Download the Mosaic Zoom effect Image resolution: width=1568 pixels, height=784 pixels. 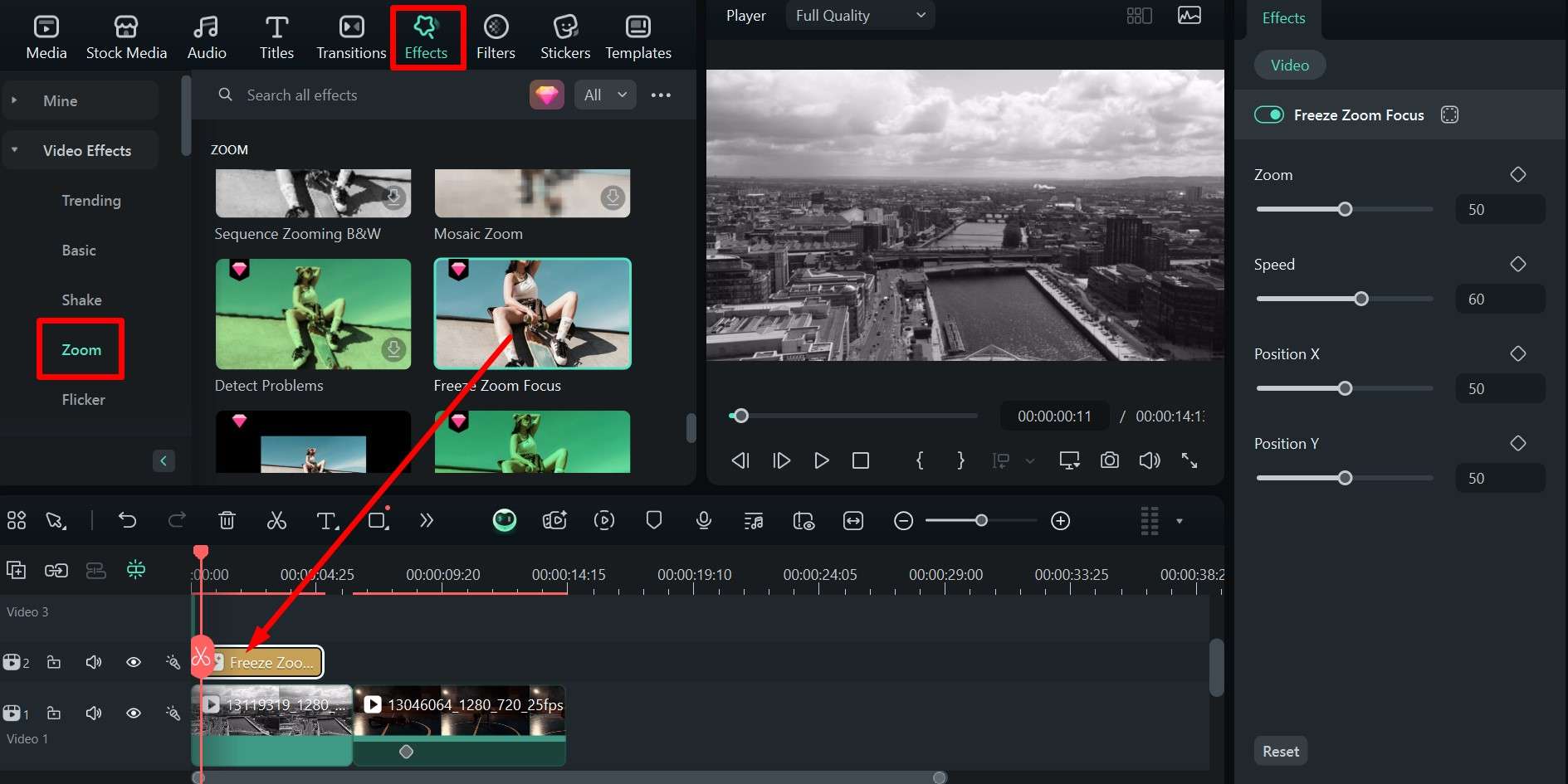[613, 197]
